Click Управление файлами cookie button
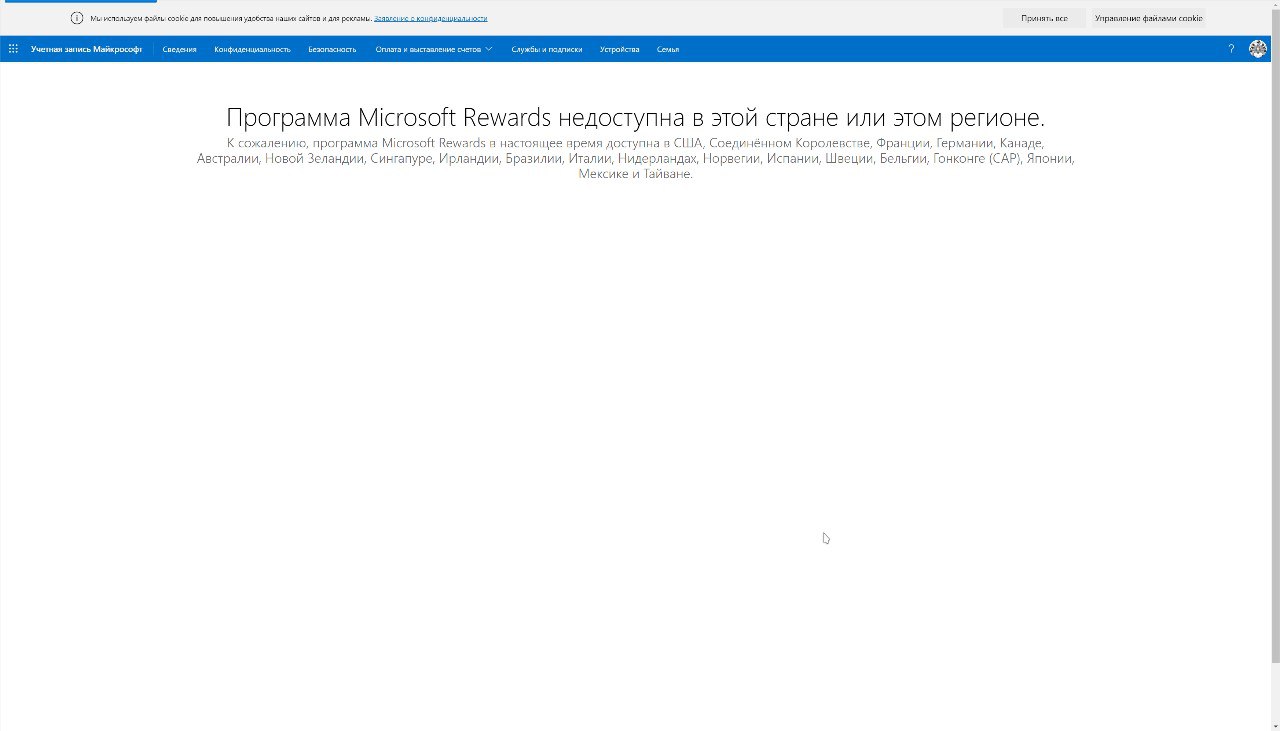Image resolution: width=1280 pixels, height=731 pixels. tap(1148, 18)
